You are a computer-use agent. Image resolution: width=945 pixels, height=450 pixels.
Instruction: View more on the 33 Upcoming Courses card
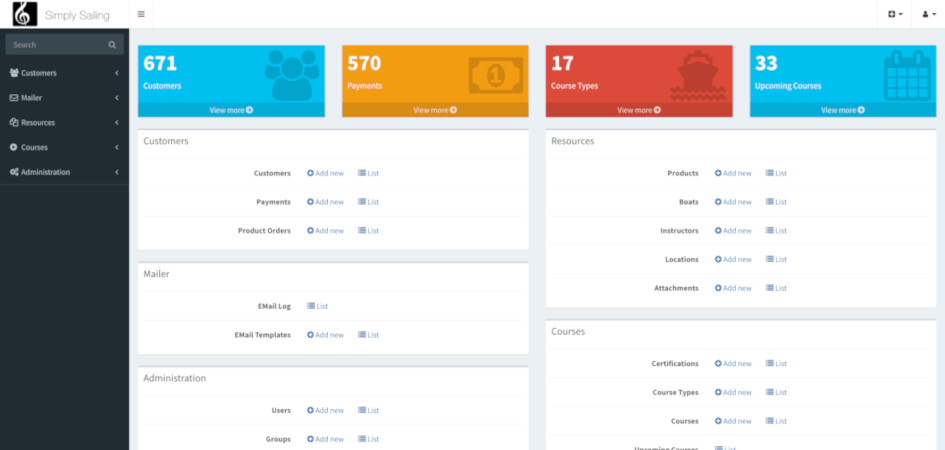843,110
